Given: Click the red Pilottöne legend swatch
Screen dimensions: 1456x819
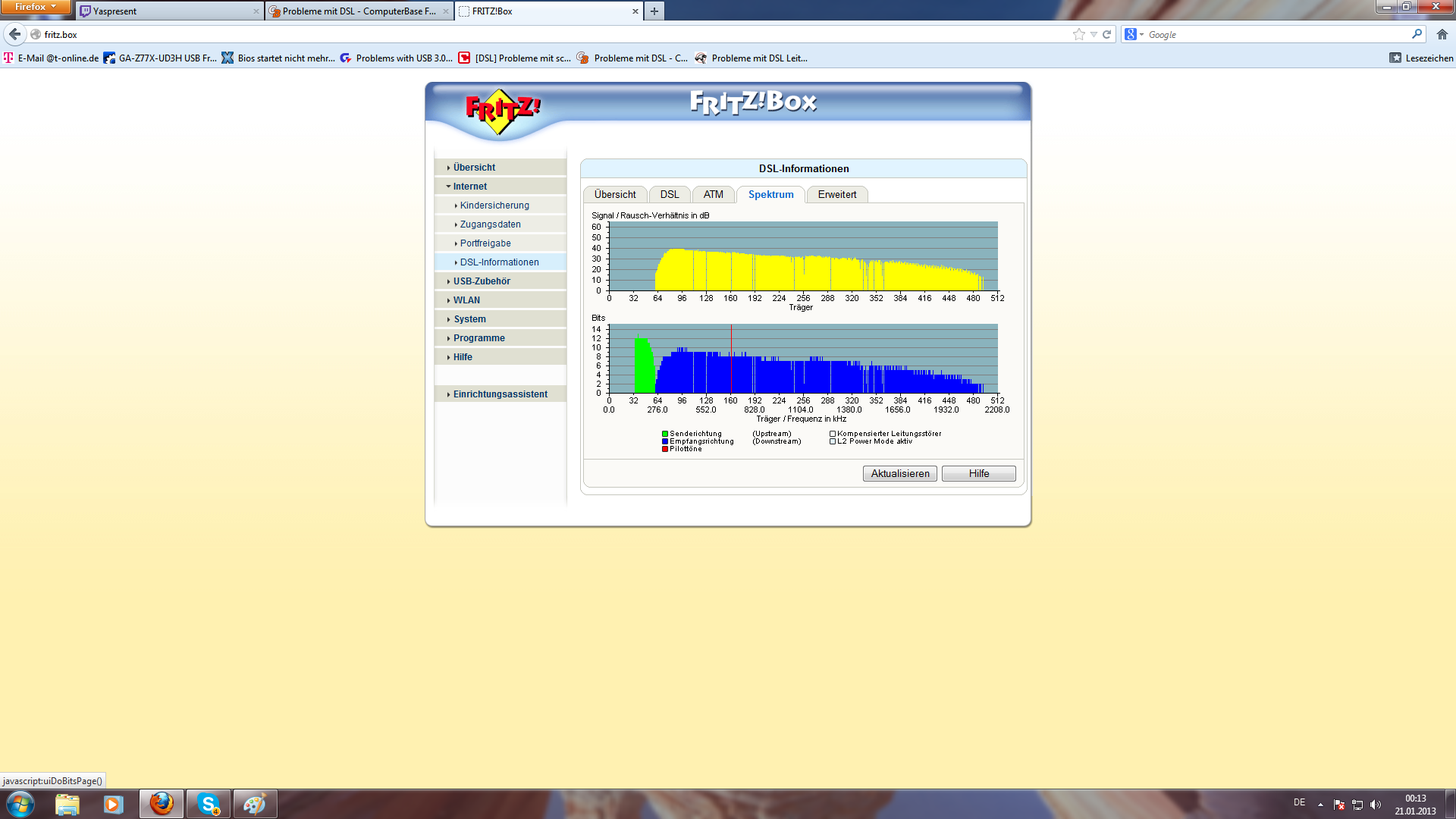Looking at the screenshot, I should pos(665,449).
